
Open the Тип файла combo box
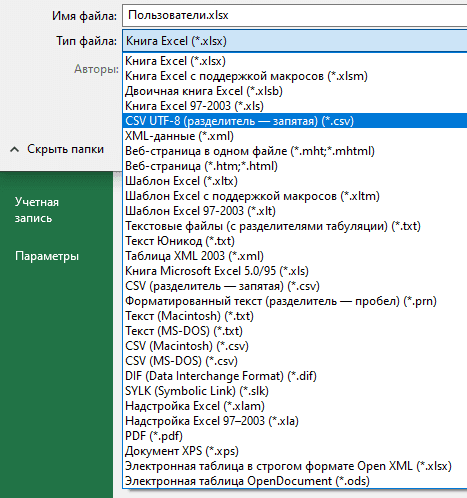(295, 41)
